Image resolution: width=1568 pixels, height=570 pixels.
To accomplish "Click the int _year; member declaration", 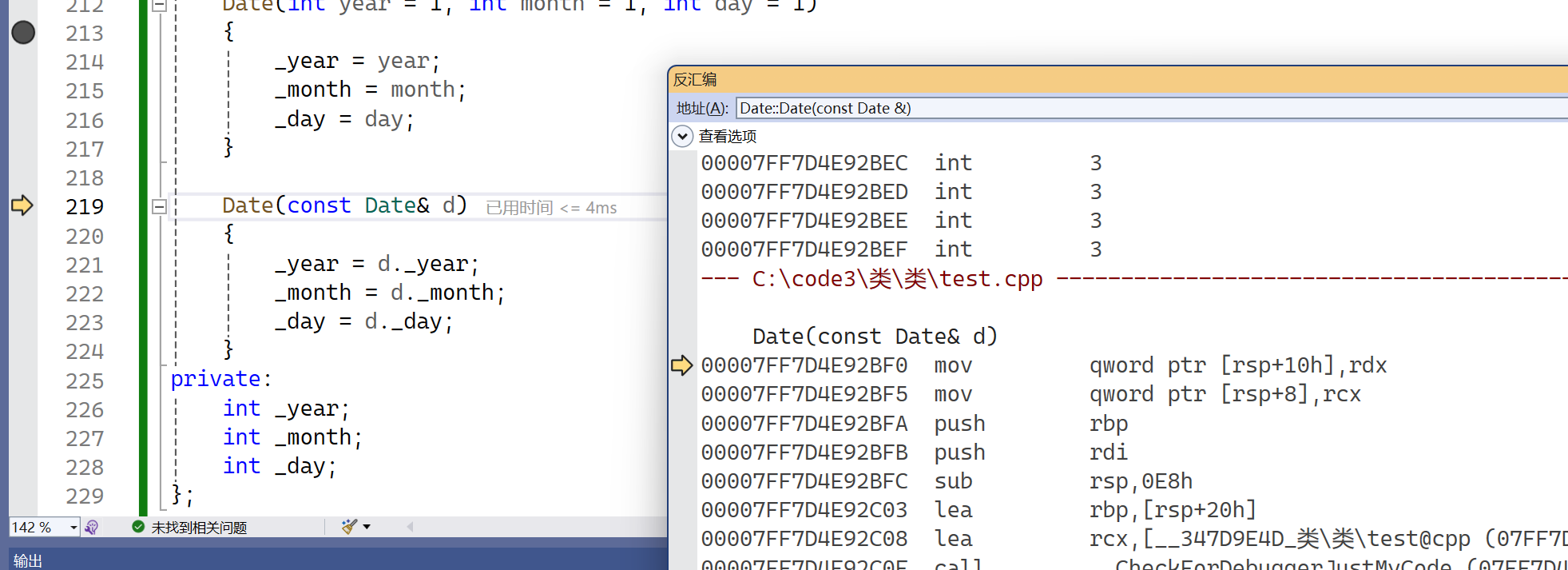I will (x=286, y=409).
